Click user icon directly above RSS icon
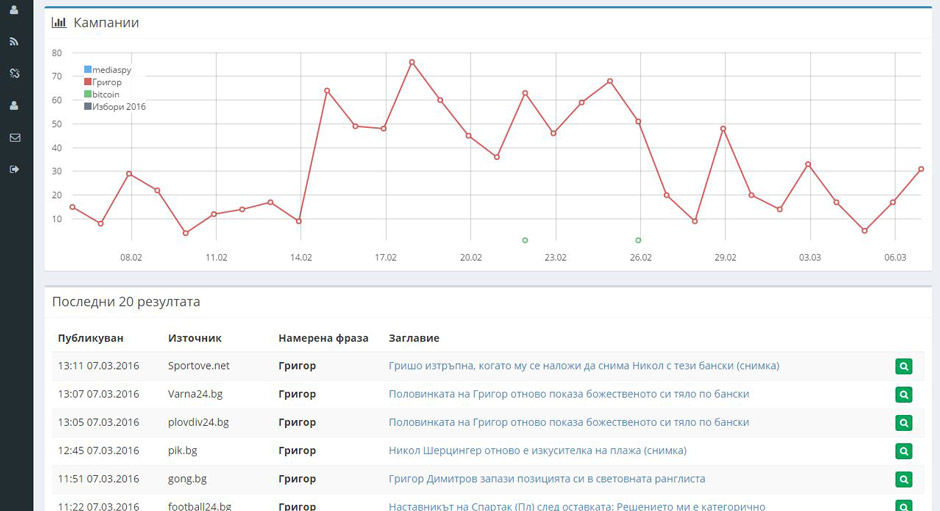This screenshot has height=511, width=940. tap(14, 9)
